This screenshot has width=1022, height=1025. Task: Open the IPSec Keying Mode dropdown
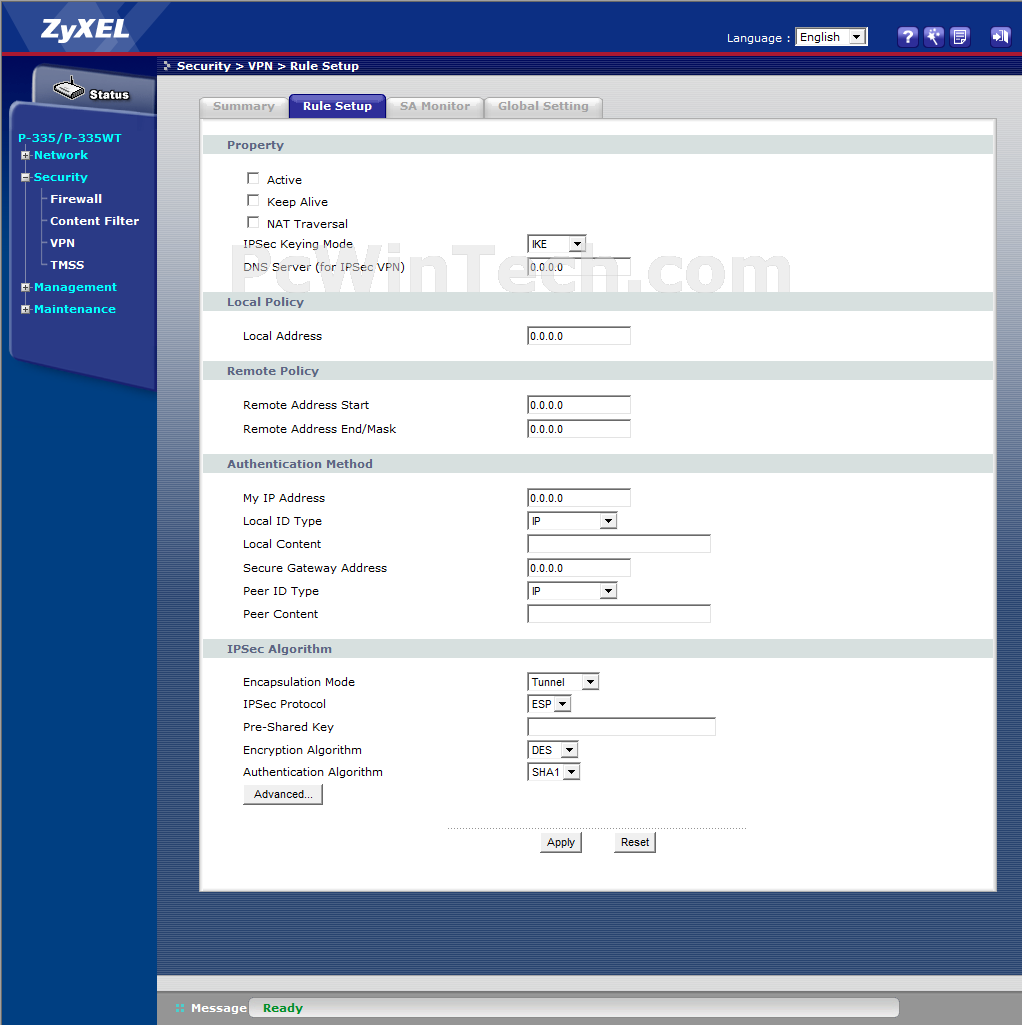556,244
